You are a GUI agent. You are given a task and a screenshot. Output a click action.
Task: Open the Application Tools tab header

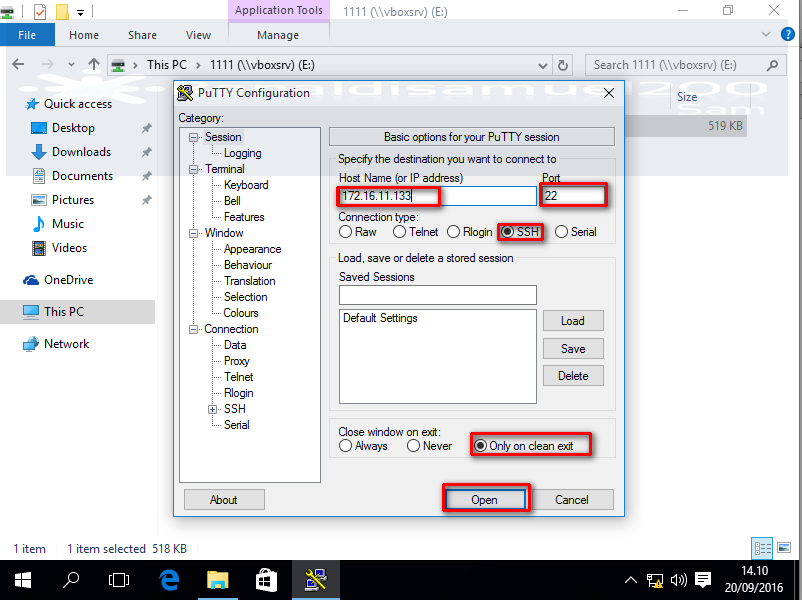pyautogui.click(x=279, y=10)
